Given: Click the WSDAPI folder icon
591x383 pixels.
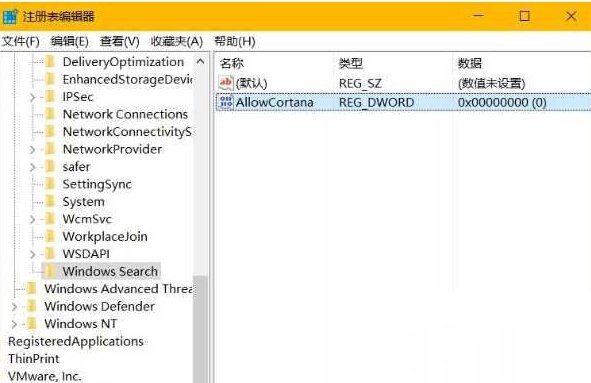Looking at the screenshot, I should point(50,254).
